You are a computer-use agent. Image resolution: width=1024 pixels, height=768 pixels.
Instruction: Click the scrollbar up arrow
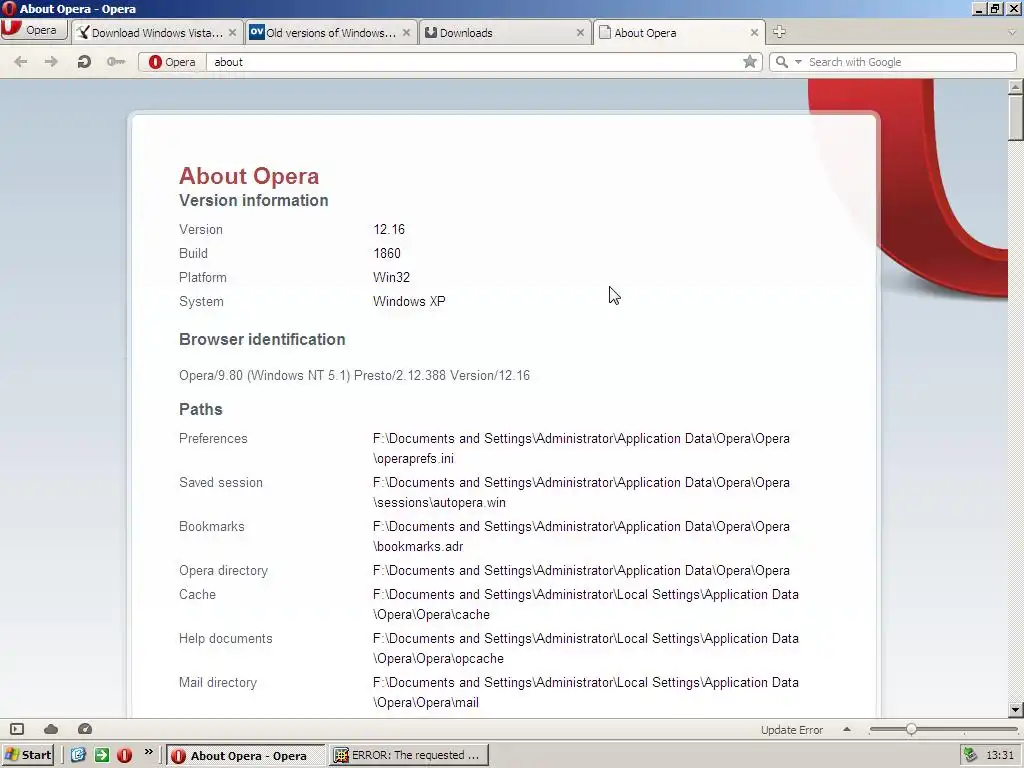point(1016,86)
